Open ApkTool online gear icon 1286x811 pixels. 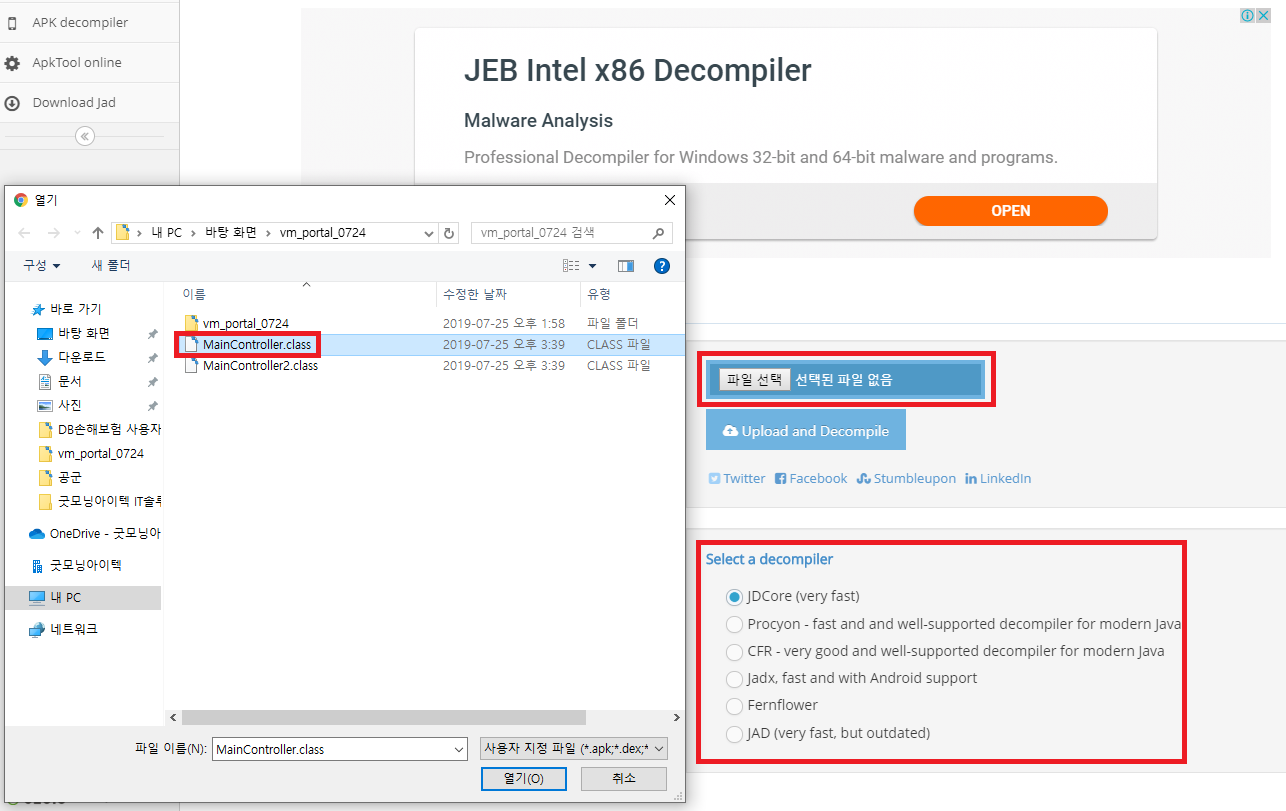[12, 63]
